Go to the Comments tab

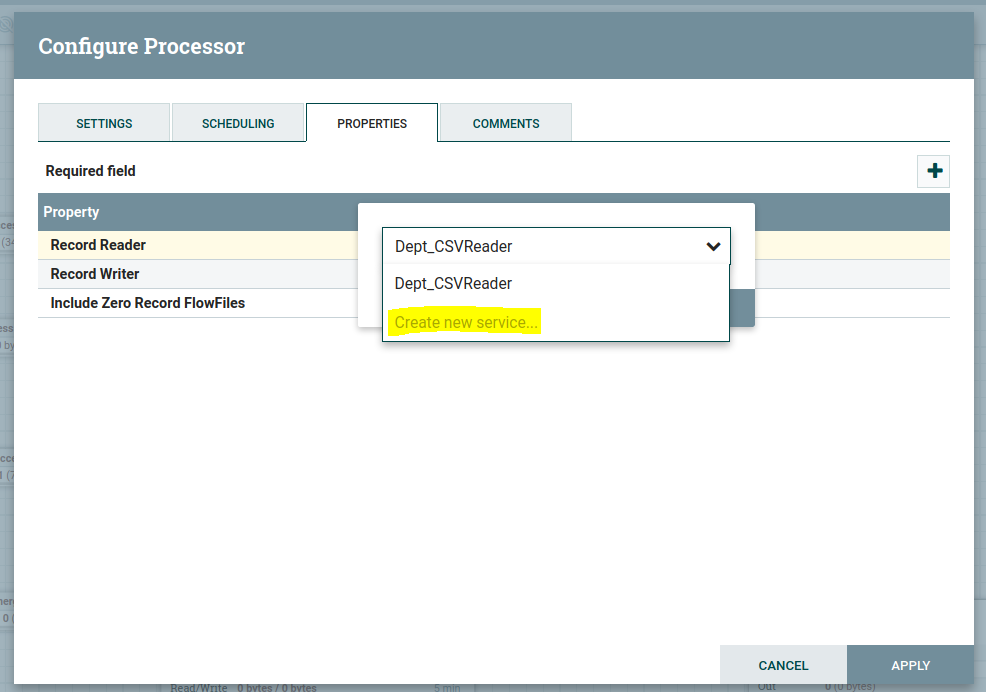pyautogui.click(x=506, y=123)
